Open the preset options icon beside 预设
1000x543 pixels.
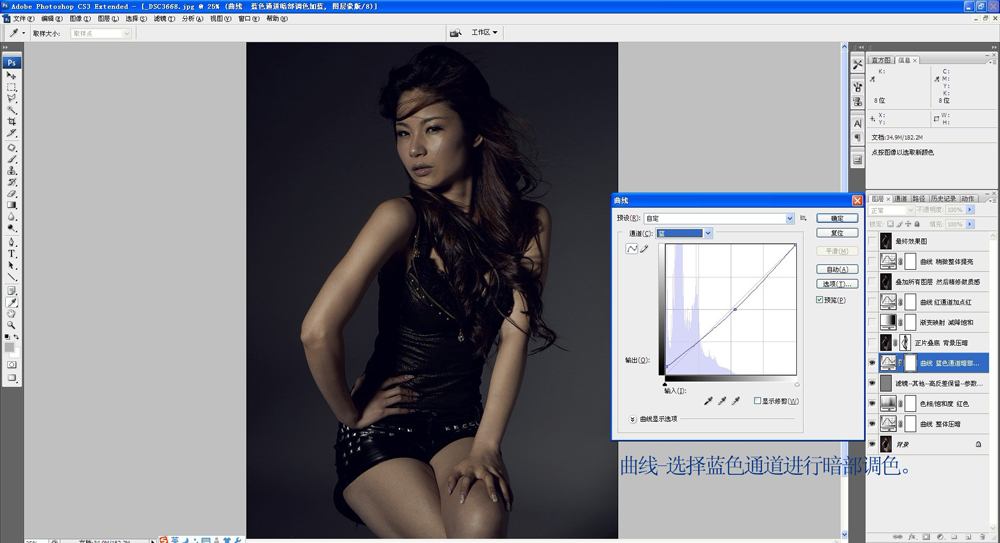coord(803,218)
